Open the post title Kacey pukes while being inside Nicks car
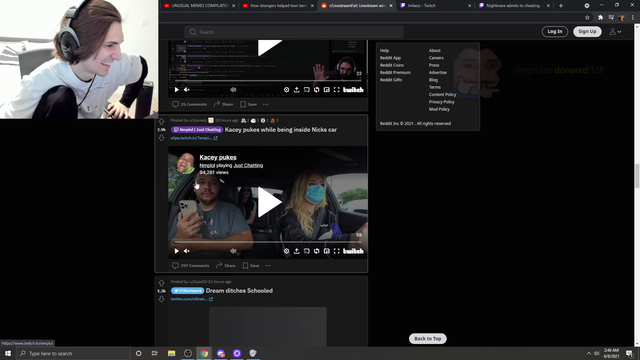 (281, 130)
